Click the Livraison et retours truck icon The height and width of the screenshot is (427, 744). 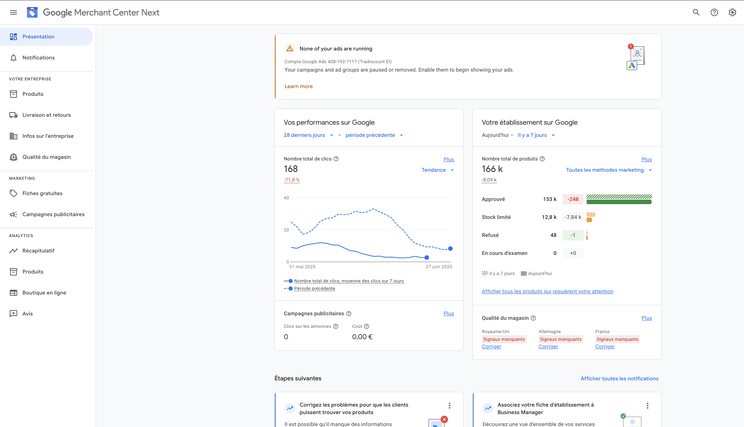coord(13,115)
